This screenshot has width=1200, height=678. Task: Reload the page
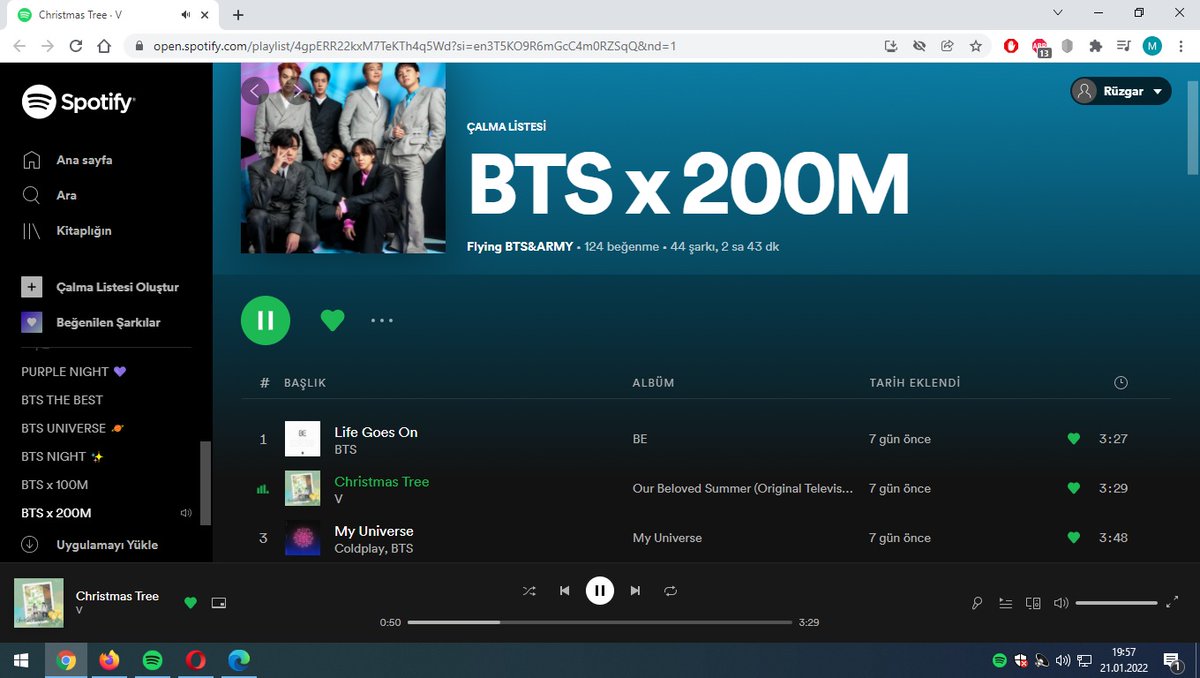(76, 46)
